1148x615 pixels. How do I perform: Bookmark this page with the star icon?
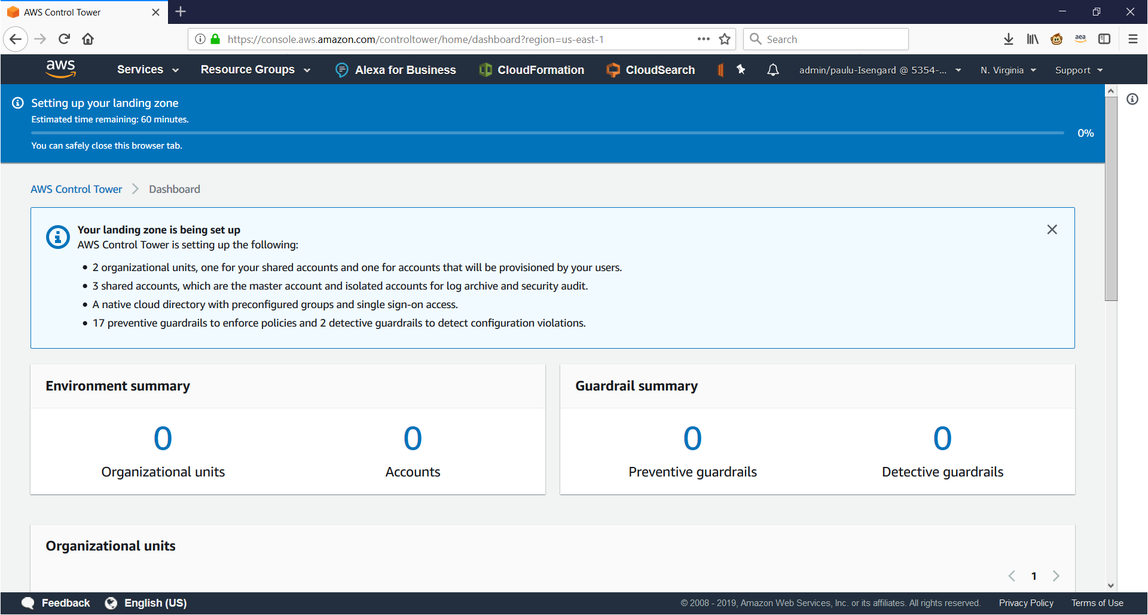(725, 39)
